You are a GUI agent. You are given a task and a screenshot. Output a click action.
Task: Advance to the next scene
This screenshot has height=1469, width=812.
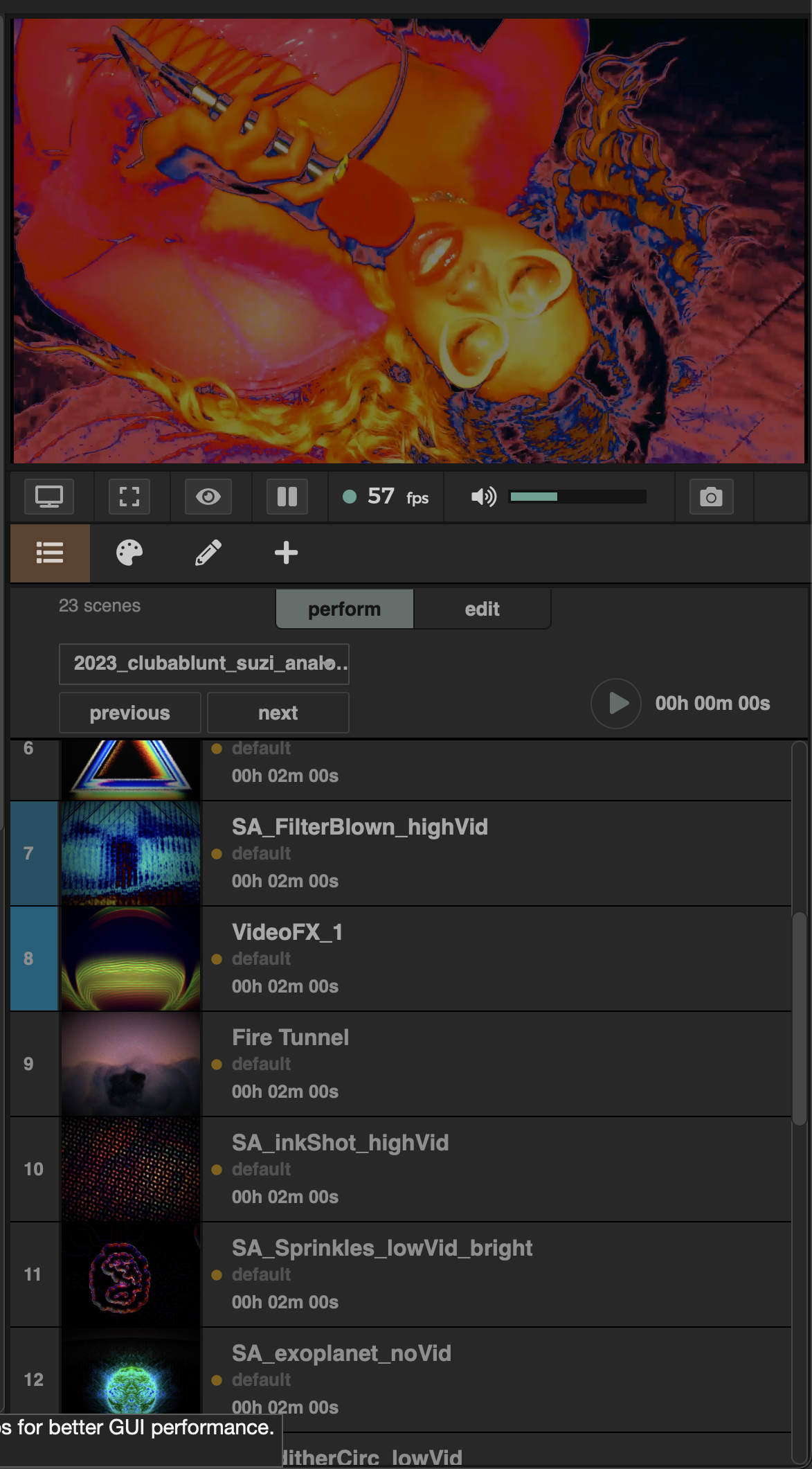[x=278, y=713]
